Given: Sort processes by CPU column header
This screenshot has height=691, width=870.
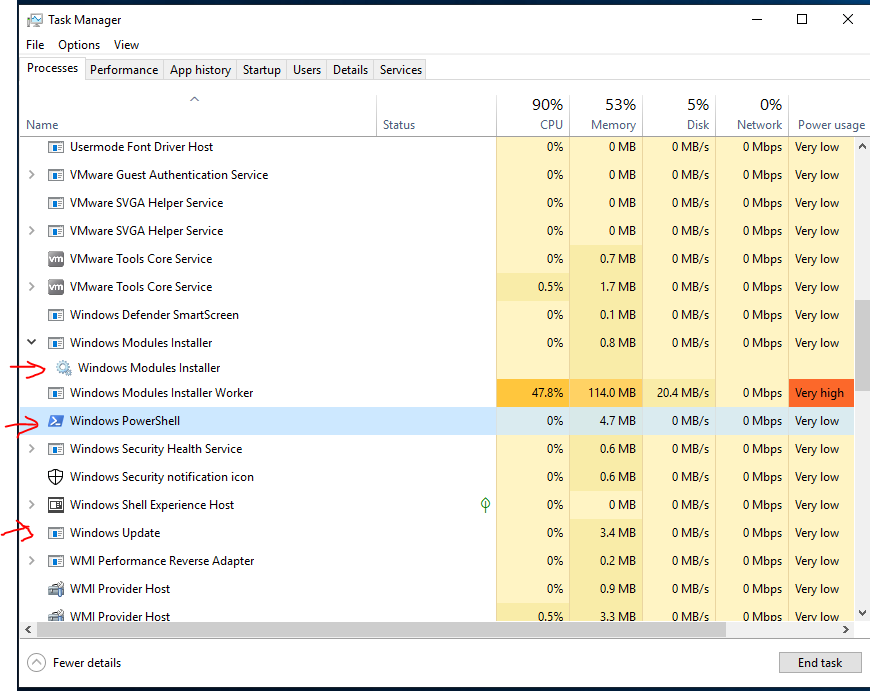Looking at the screenshot, I should [533, 115].
